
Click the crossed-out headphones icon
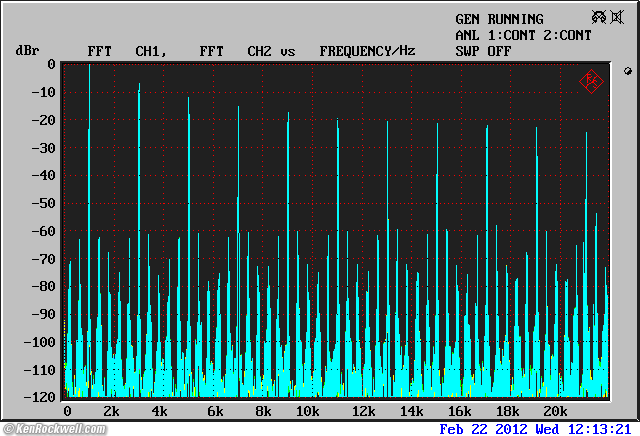coord(600,18)
